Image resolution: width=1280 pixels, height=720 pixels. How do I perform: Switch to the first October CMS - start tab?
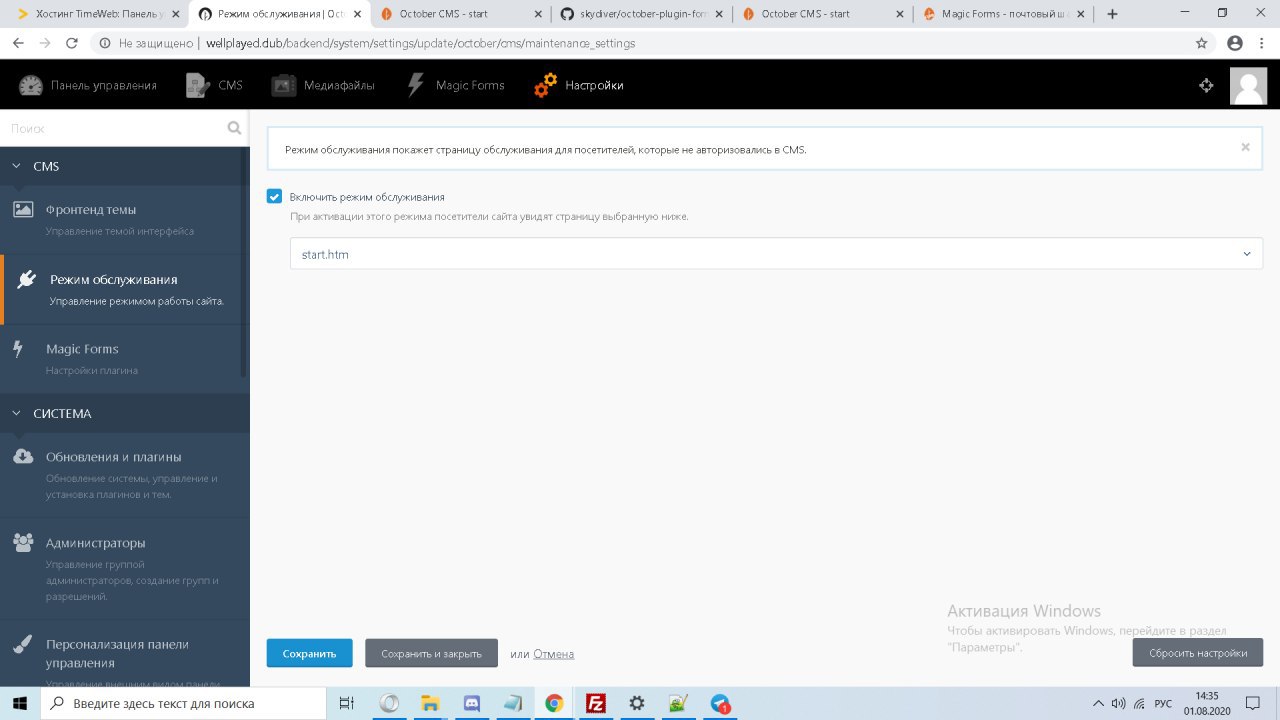pos(458,14)
